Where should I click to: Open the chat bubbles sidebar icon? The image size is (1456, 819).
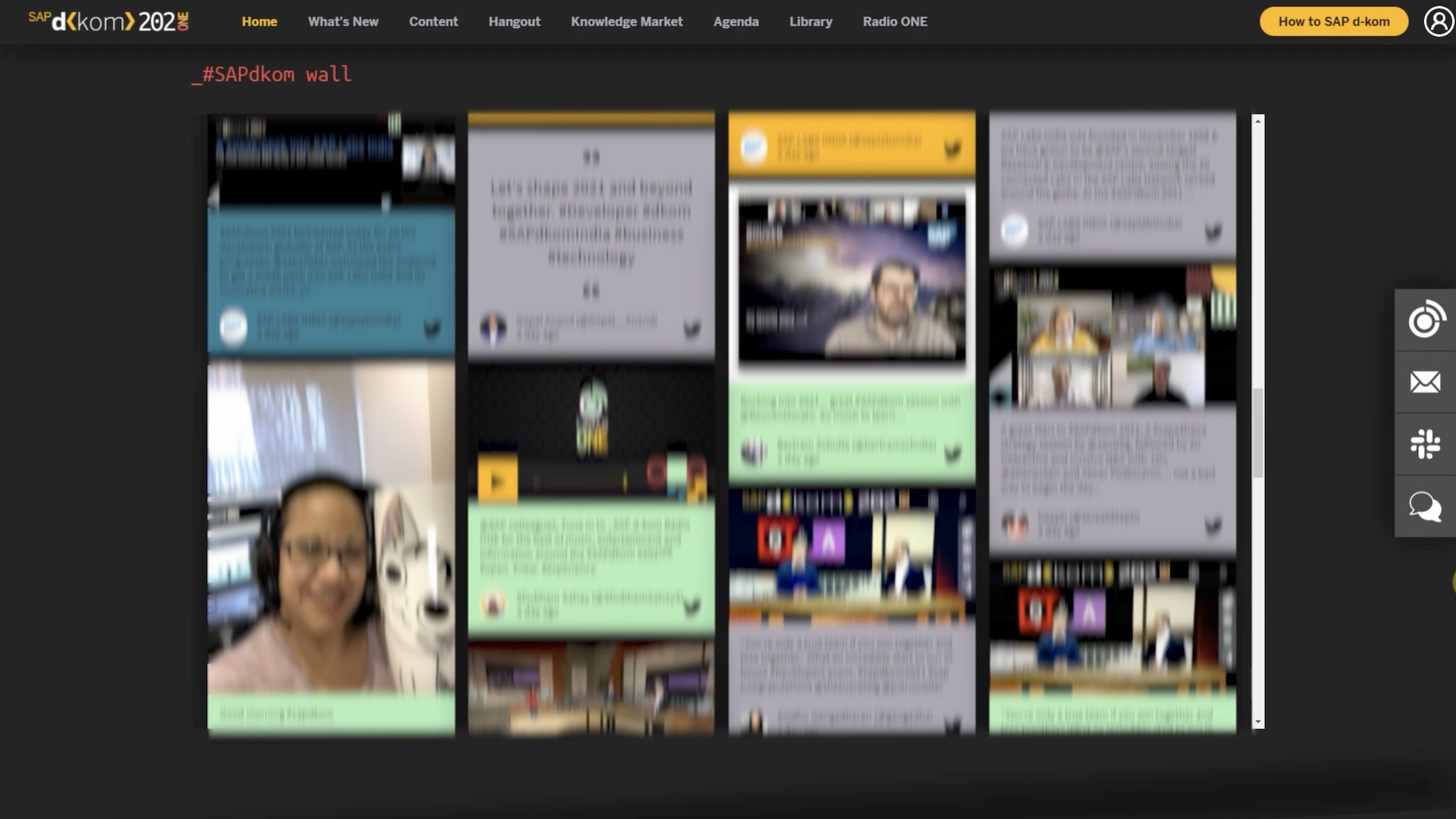[x=1425, y=506]
